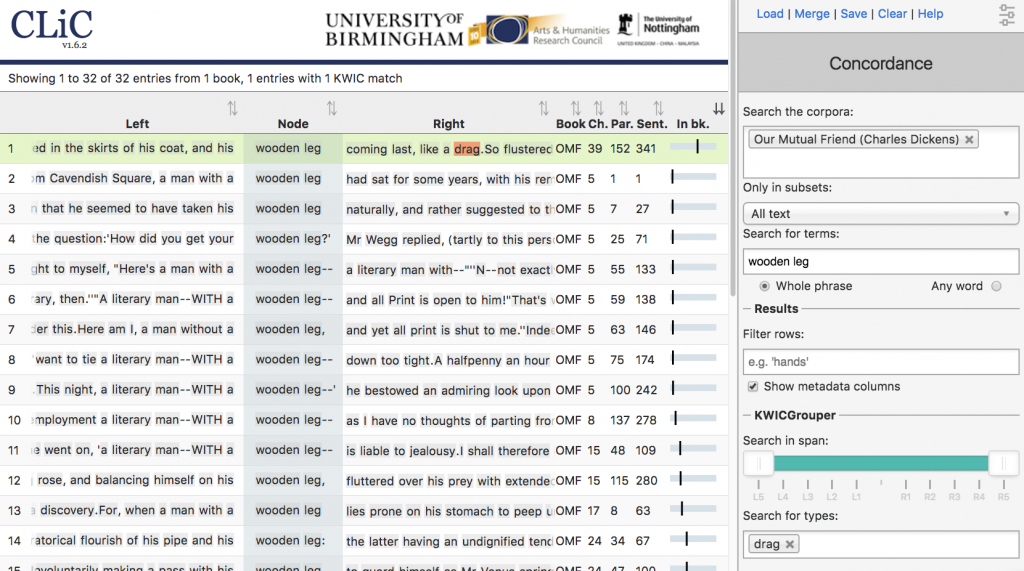Select the Any word radio option

click(996, 286)
